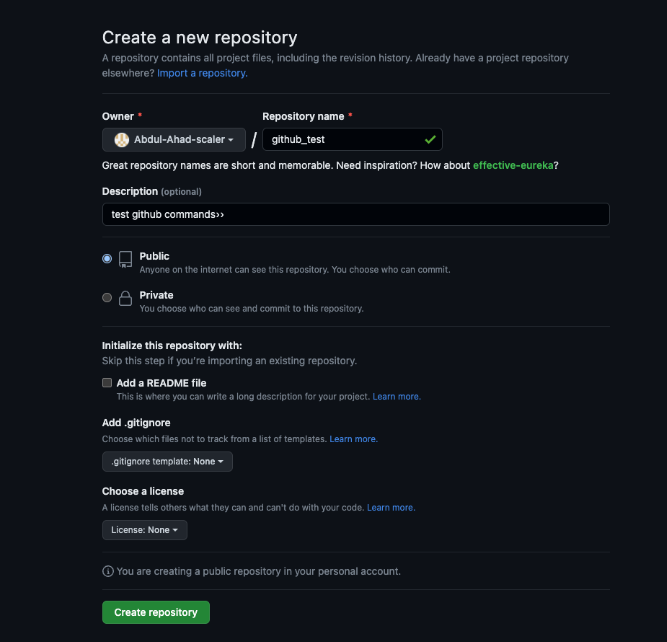Viewport: 667px width, 642px height.
Task: Click the Create a new repository heading
Action: (x=199, y=38)
